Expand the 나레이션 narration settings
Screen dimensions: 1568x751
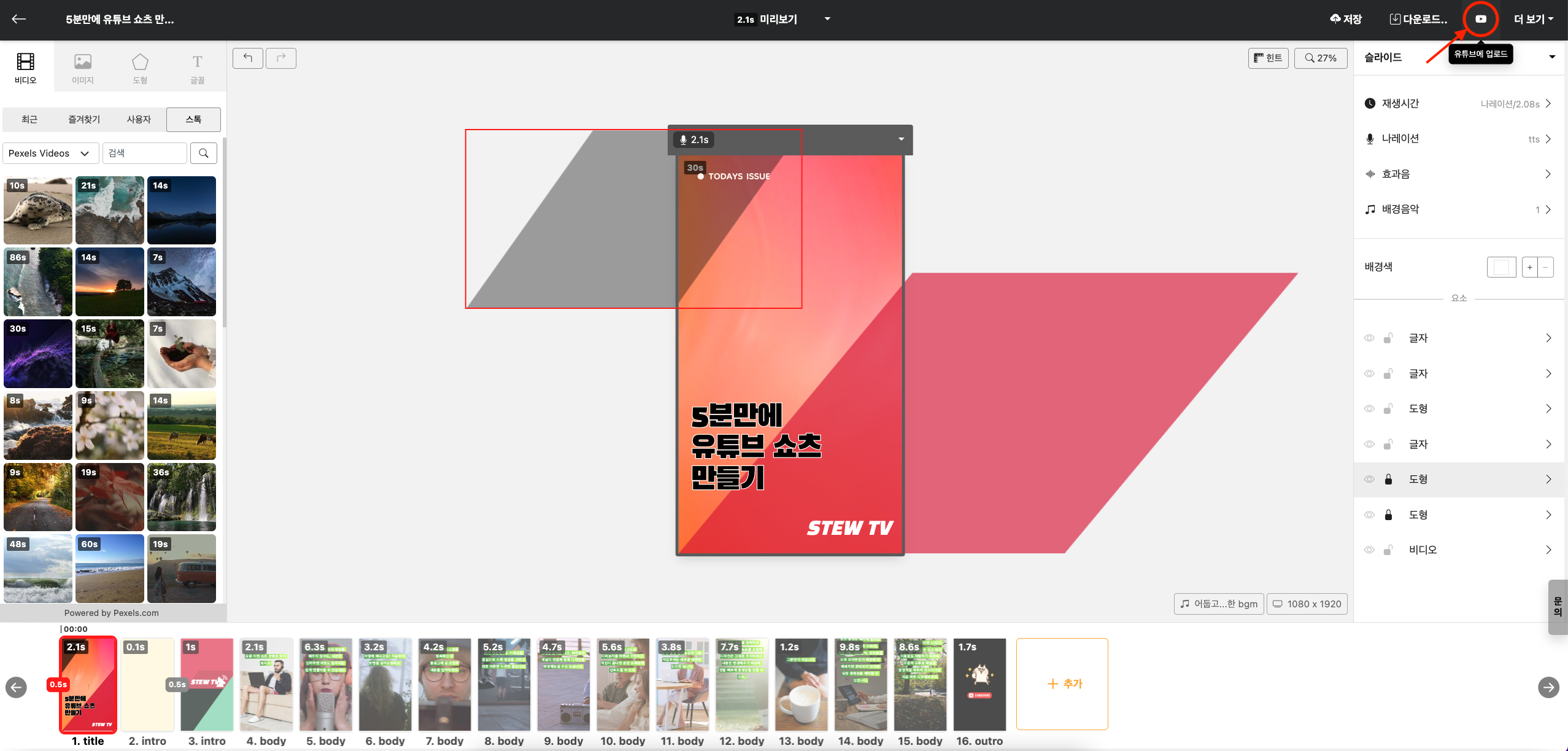pyautogui.click(x=1459, y=139)
